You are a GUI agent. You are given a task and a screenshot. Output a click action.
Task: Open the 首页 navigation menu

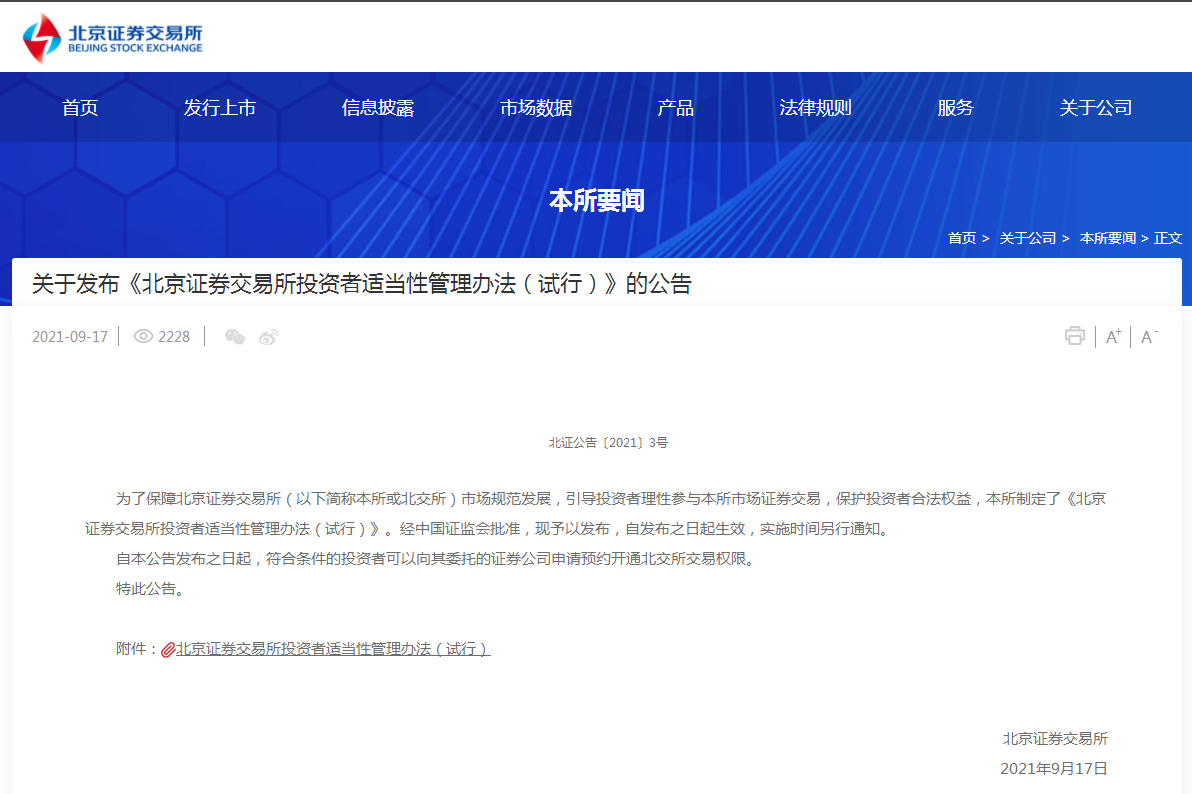tap(80, 108)
